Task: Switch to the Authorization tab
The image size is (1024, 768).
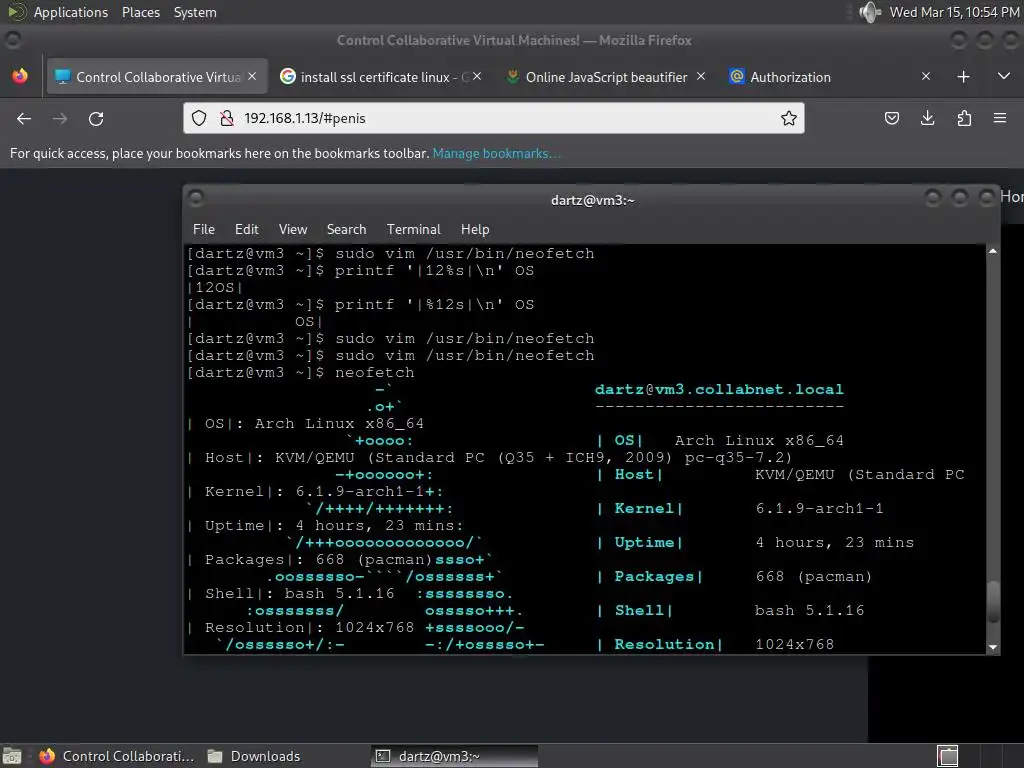Action: [829, 76]
